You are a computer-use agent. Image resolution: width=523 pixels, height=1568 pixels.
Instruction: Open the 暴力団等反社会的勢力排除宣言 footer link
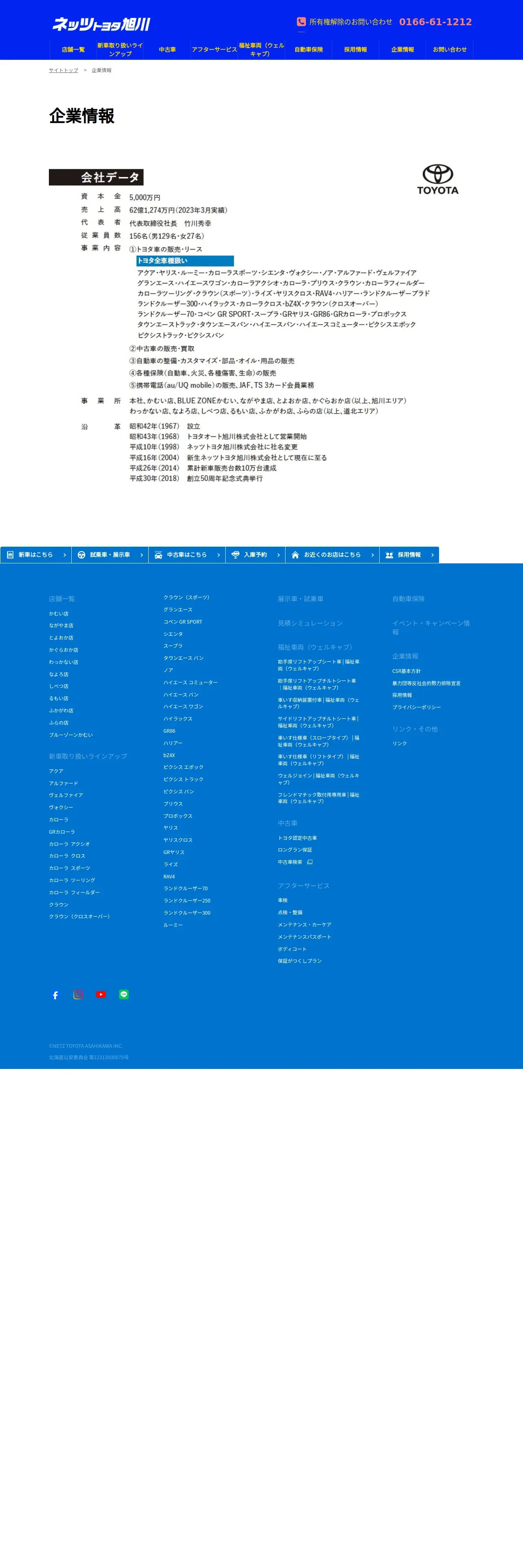click(x=427, y=683)
